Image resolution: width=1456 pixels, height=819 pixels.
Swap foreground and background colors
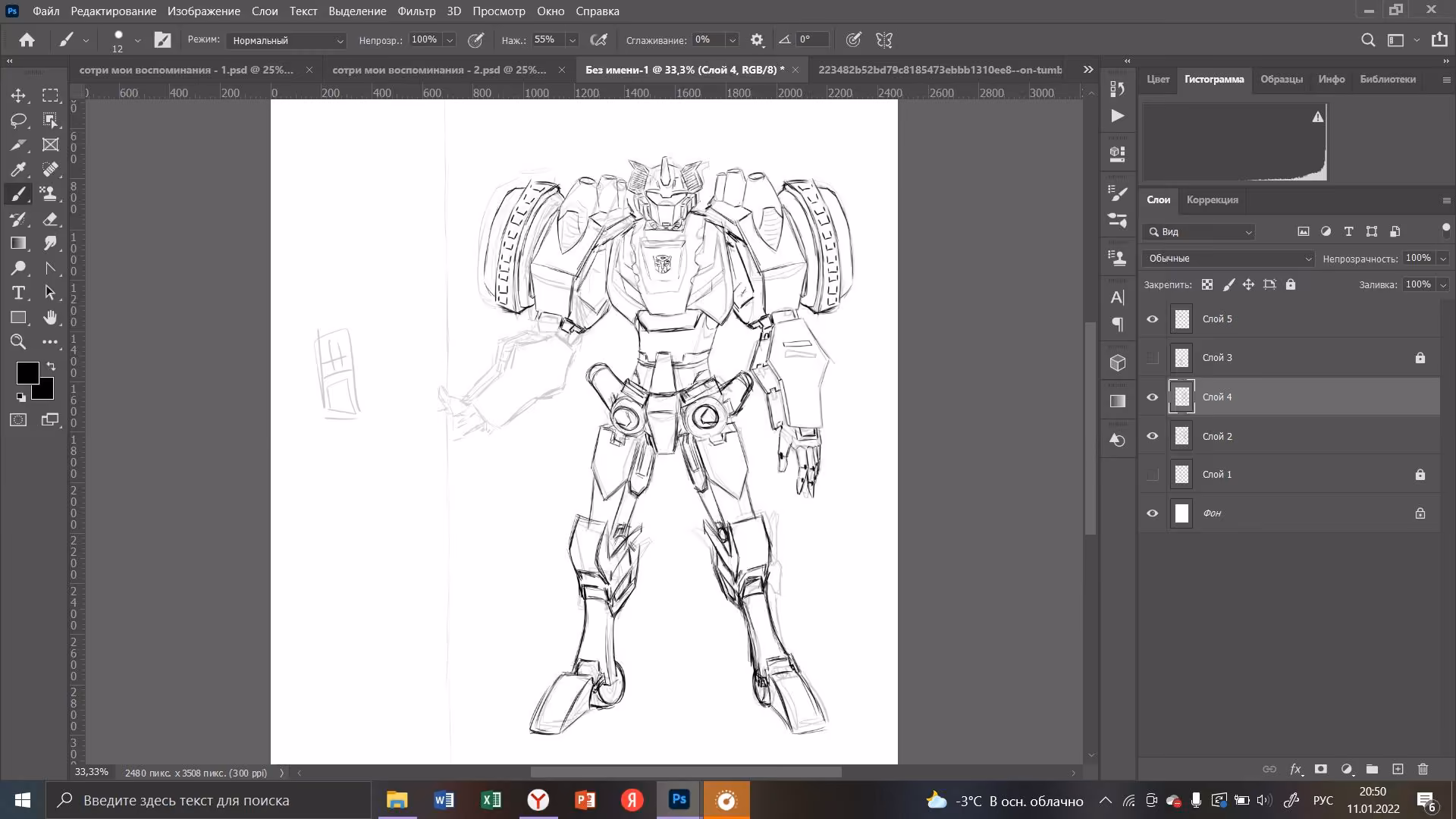tap(51, 366)
